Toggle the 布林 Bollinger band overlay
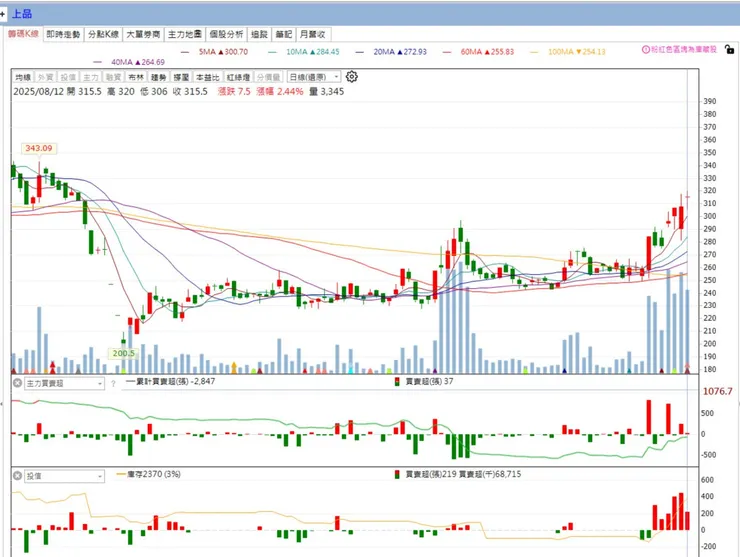The width and height of the screenshot is (740, 557). point(136,77)
